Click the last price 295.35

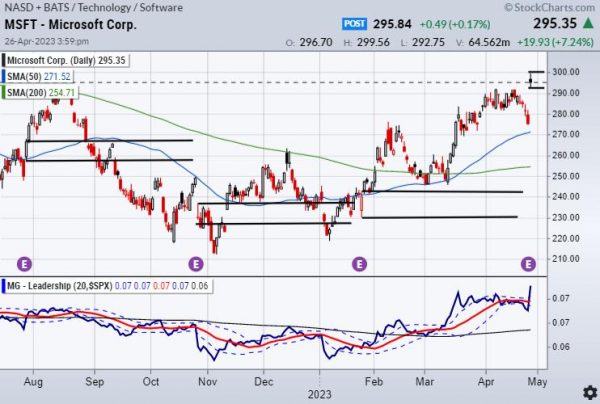(x=555, y=24)
